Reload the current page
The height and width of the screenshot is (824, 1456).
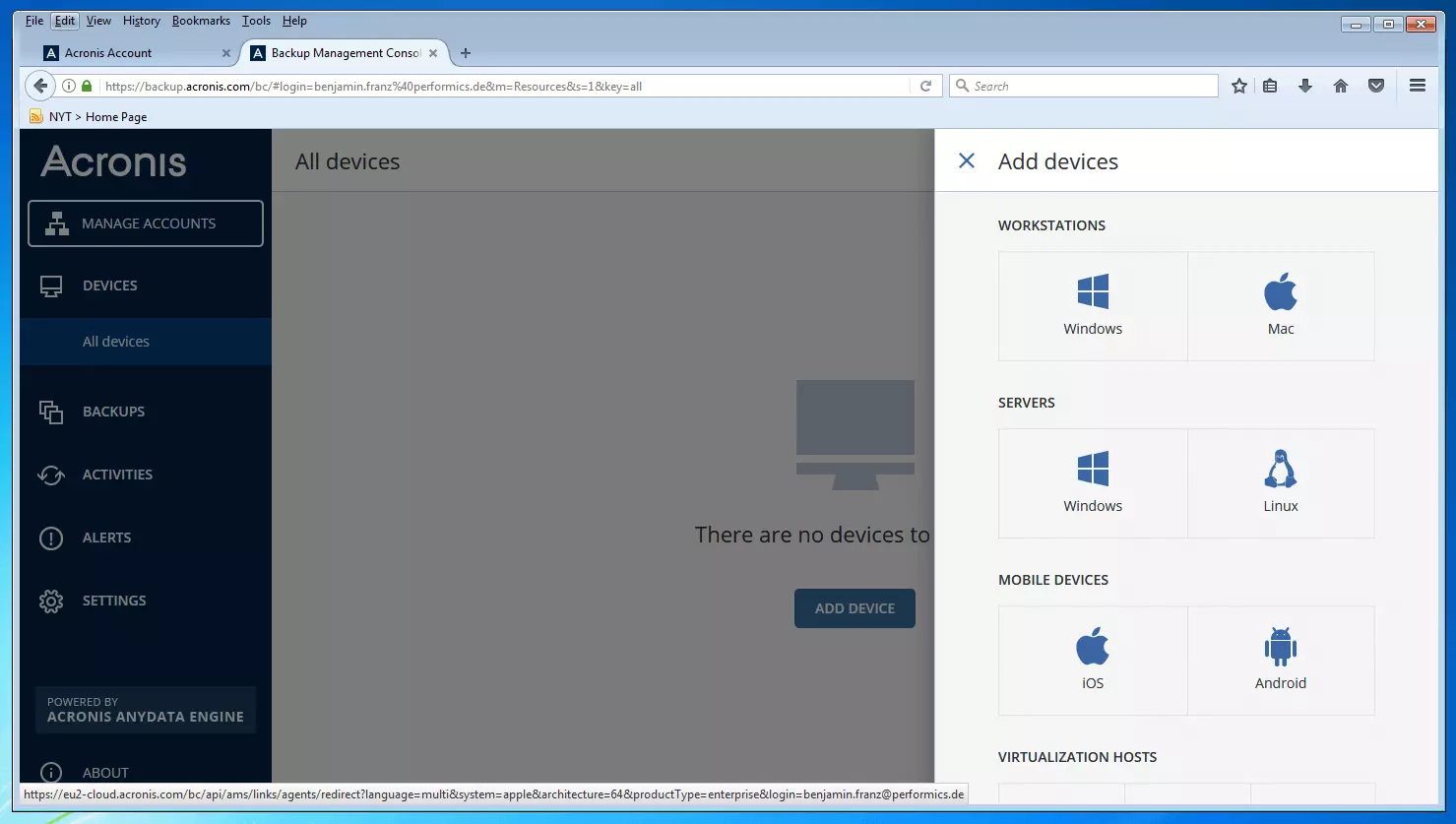click(925, 86)
